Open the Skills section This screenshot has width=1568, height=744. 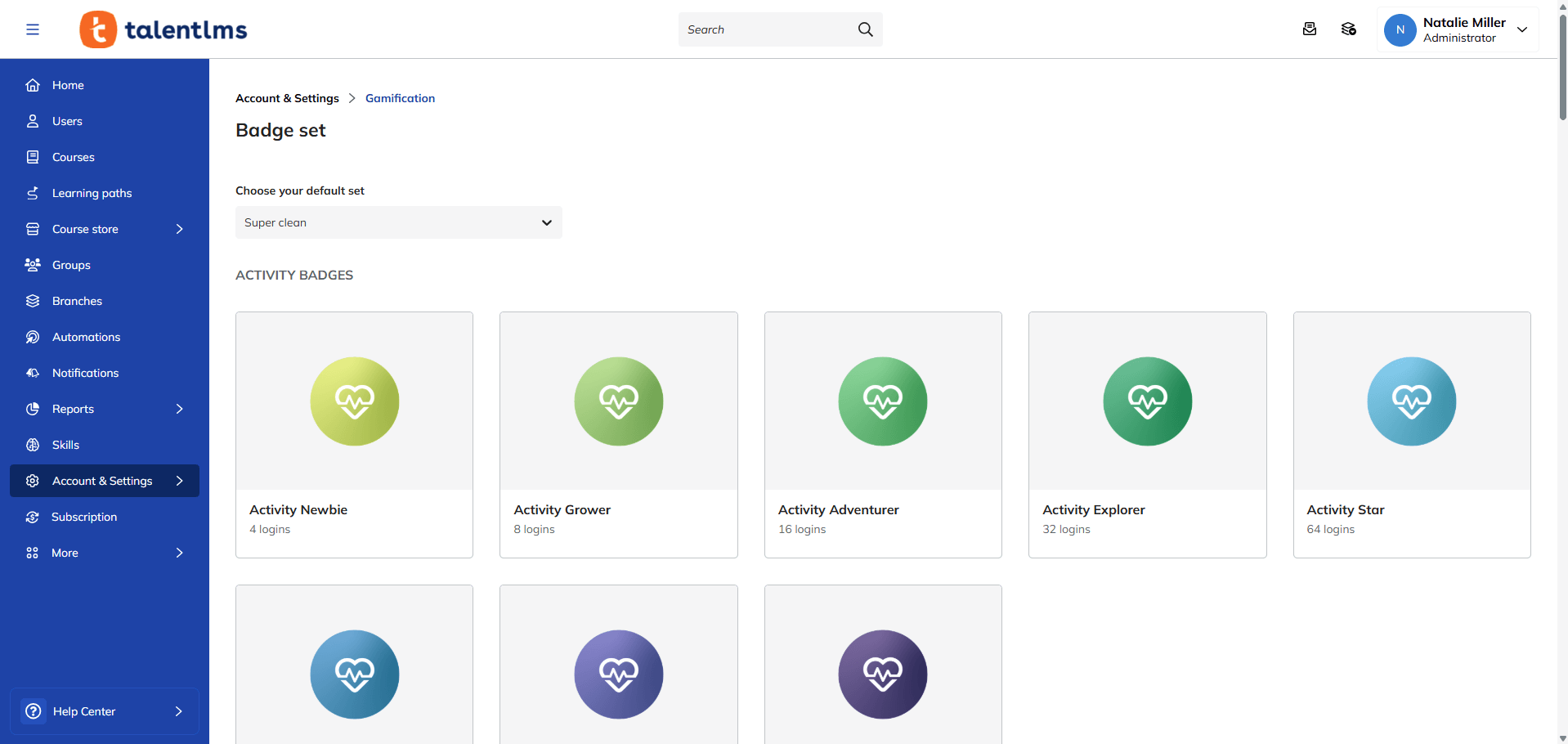point(65,445)
